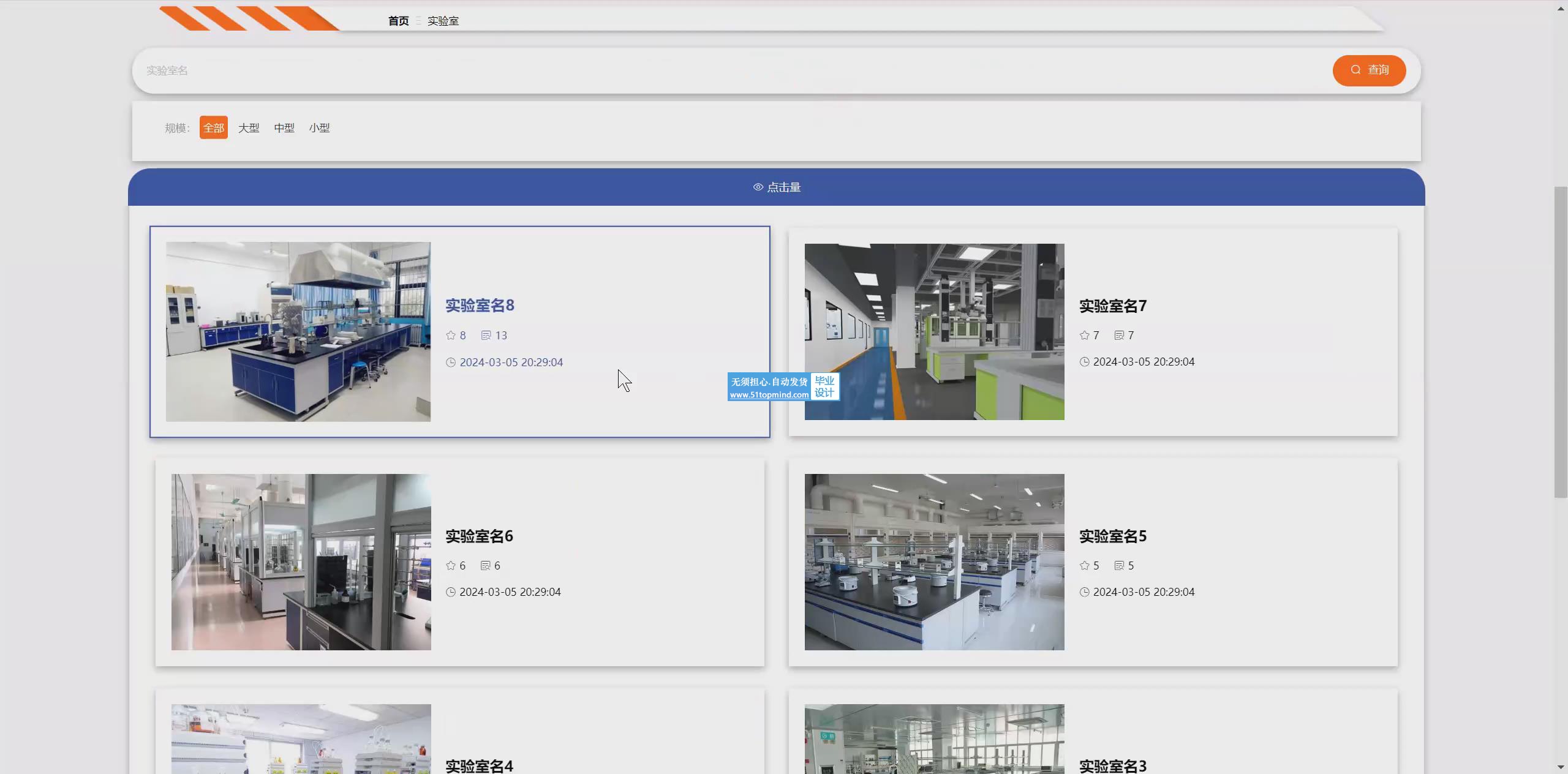The image size is (1568, 774).
Task: Click the 查询 search button
Action: [1370, 70]
